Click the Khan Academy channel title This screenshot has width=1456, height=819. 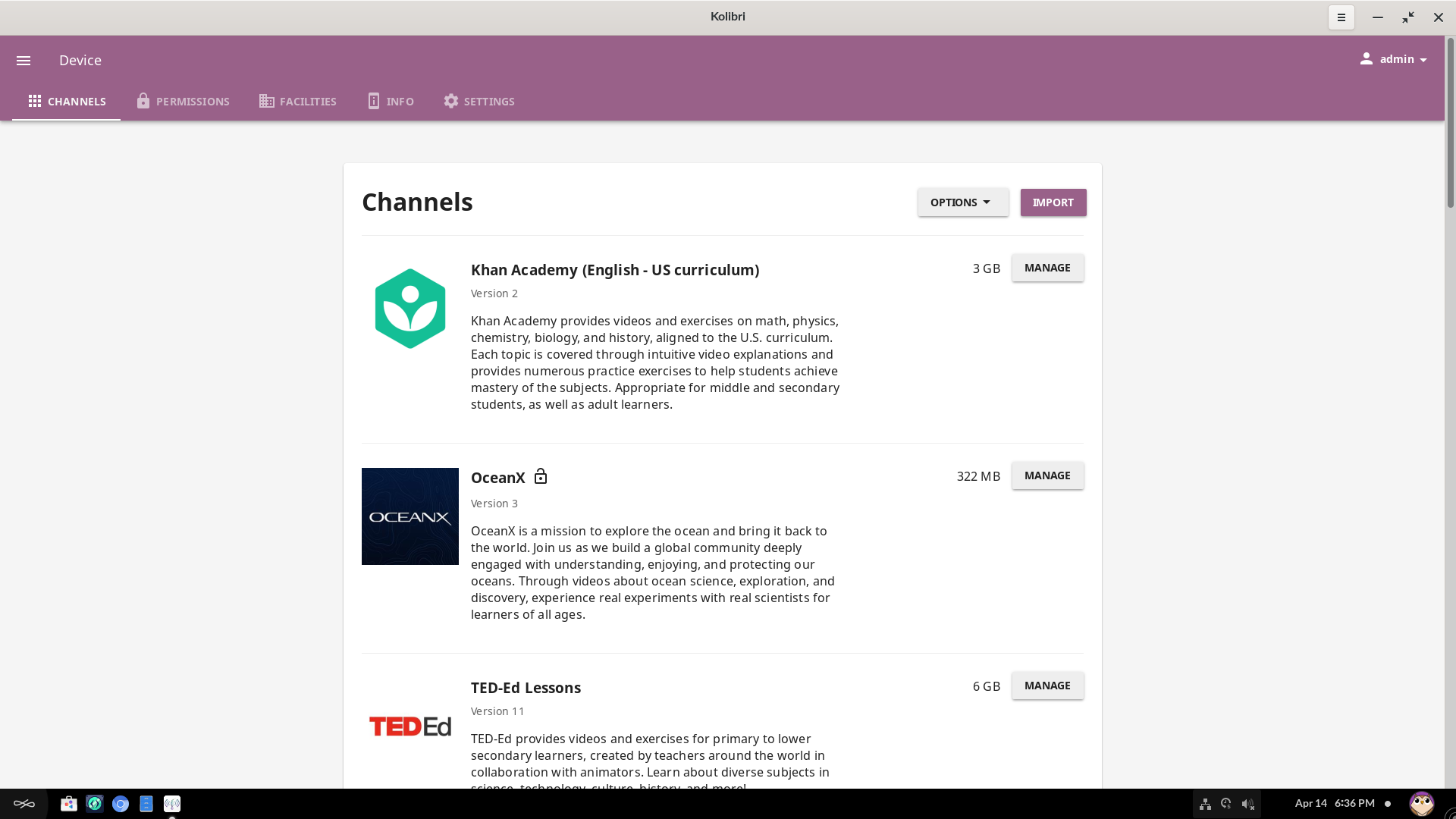615,270
